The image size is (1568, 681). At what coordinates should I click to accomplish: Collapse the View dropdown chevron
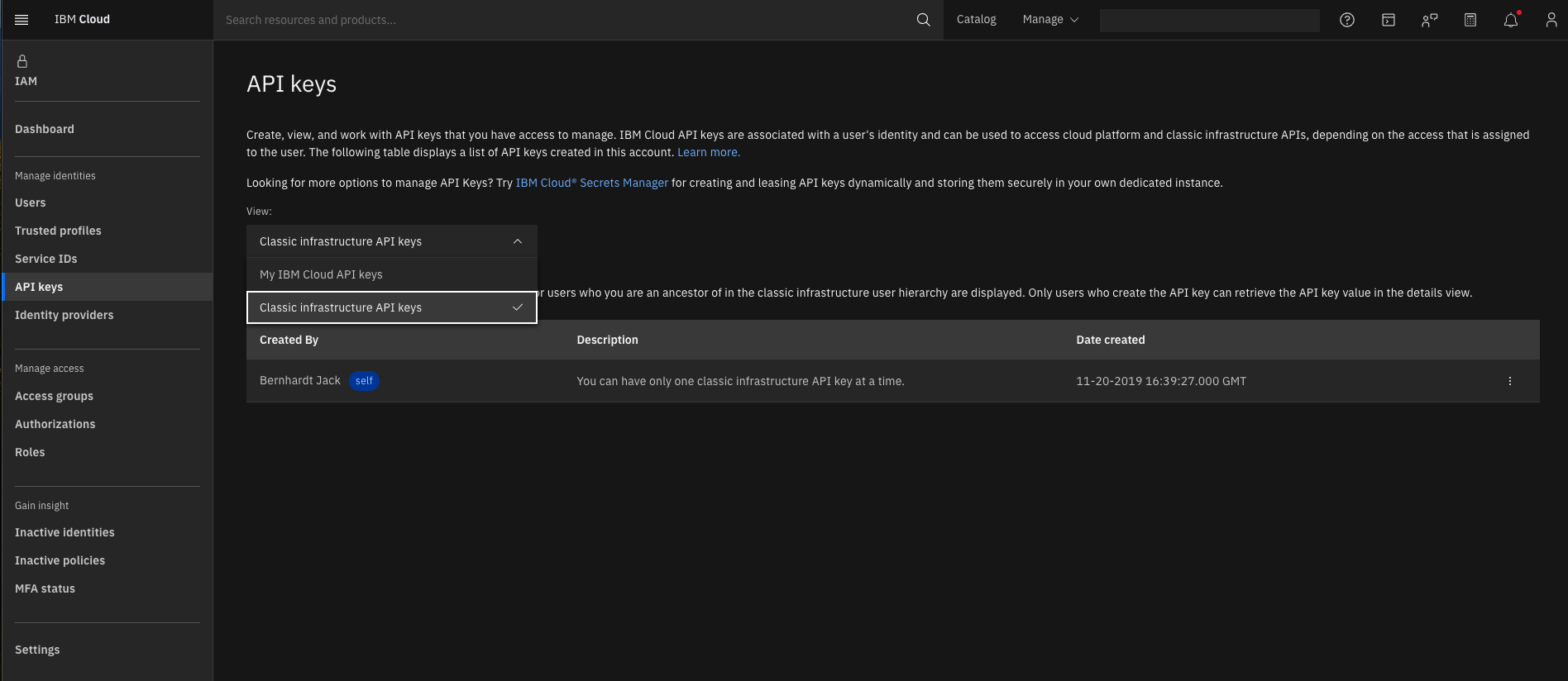coord(518,241)
